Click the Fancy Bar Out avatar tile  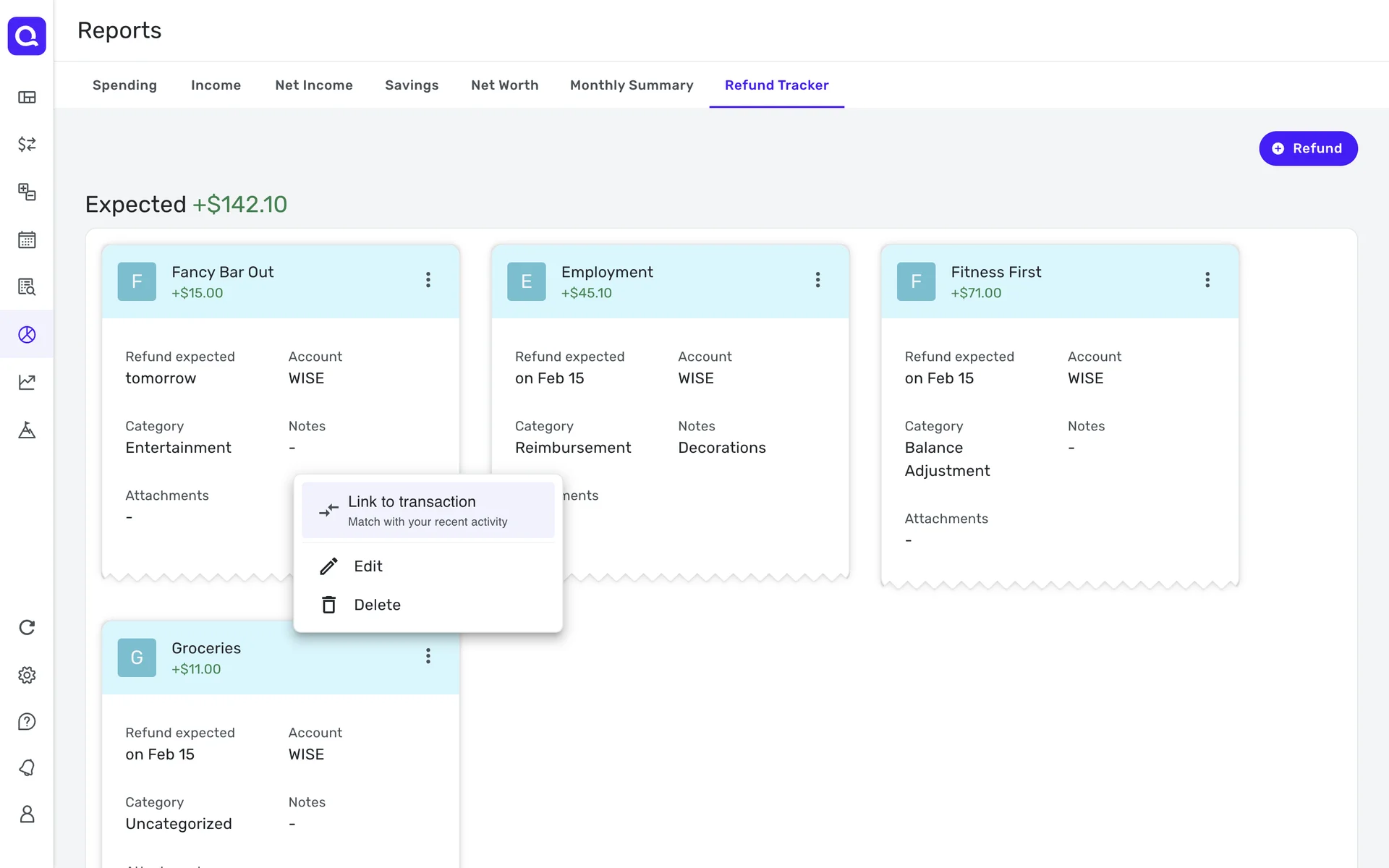pyautogui.click(x=137, y=281)
